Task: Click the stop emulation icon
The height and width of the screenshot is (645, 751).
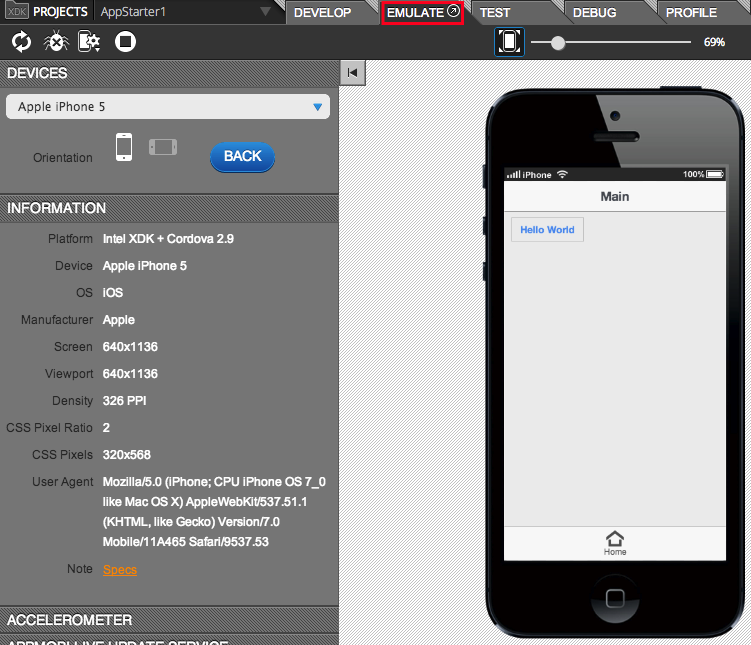Action: [x=125, y=42]
